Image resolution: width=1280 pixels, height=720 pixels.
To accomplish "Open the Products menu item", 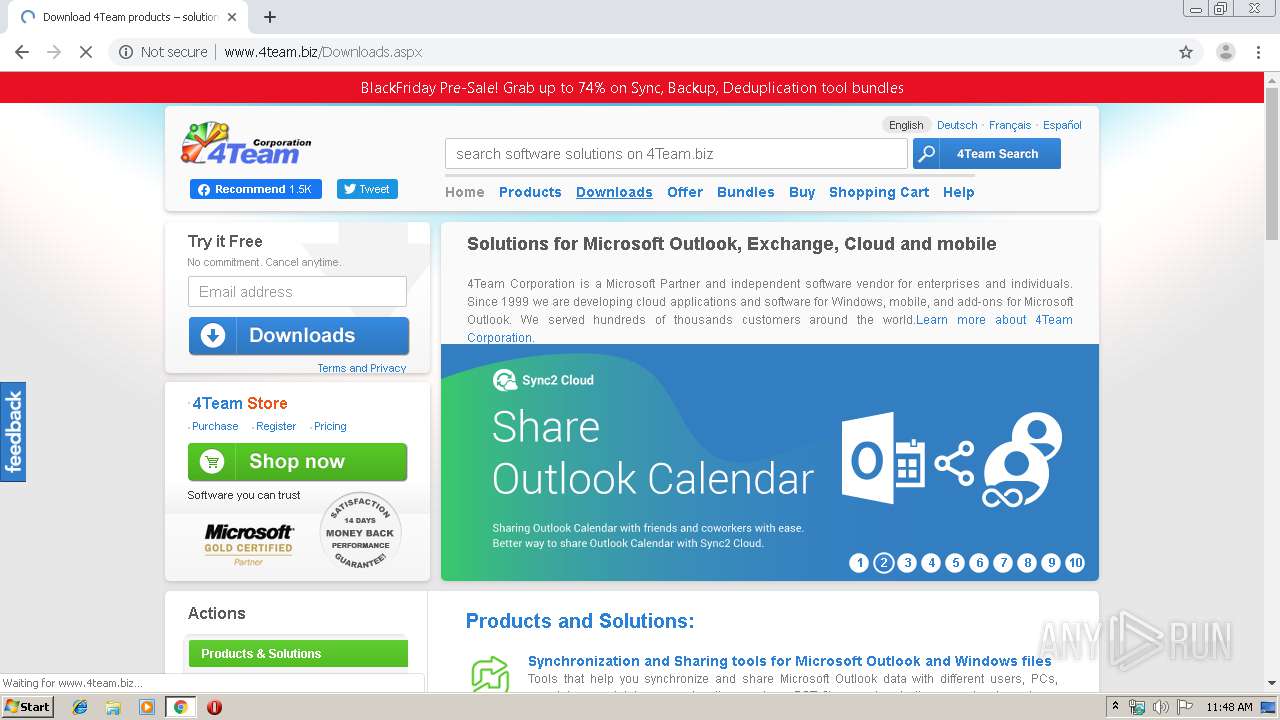I will click(x=530, y=192).
